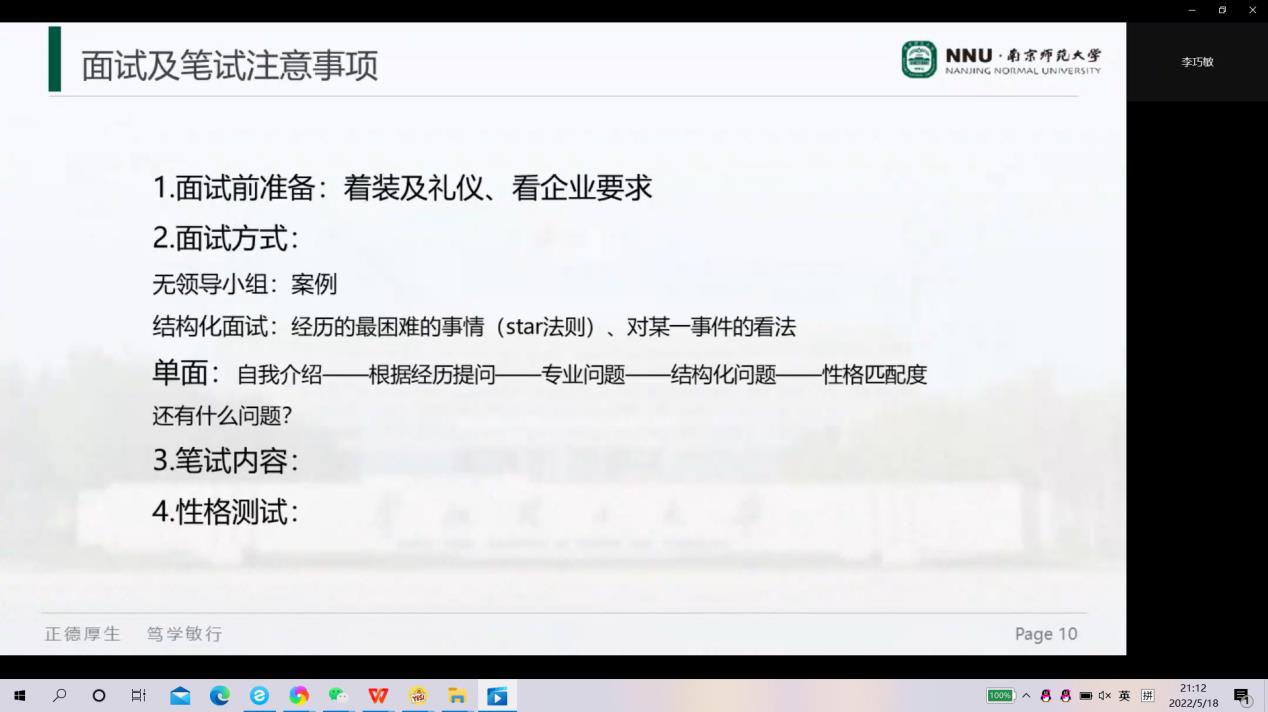Launch Cortana circle icon
The width and height of the screenshot is (1268, 712).
pos(99,696)
